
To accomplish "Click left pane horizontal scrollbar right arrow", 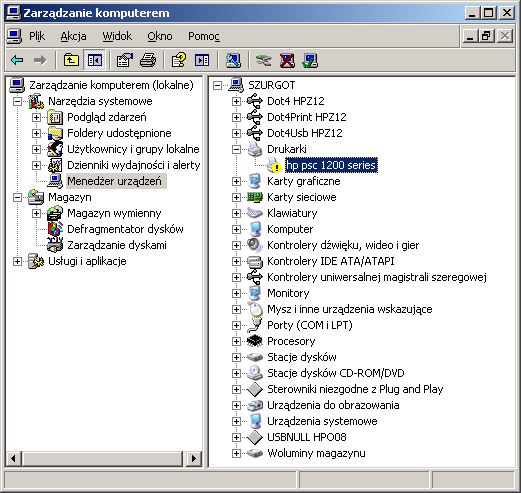I will click(194, 458).
